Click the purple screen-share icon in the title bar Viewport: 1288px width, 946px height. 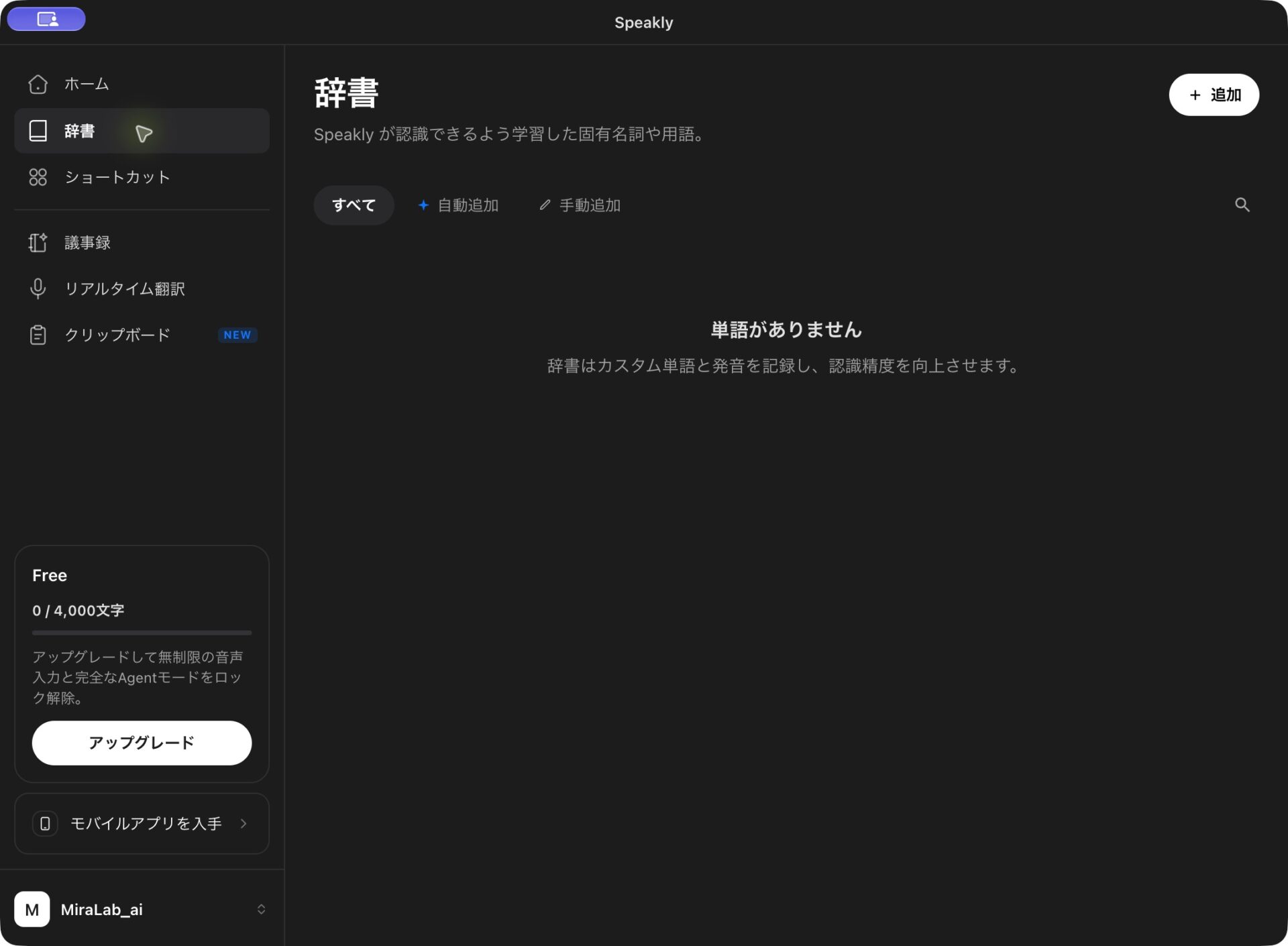pyautogui.click(x=46, y=19)
